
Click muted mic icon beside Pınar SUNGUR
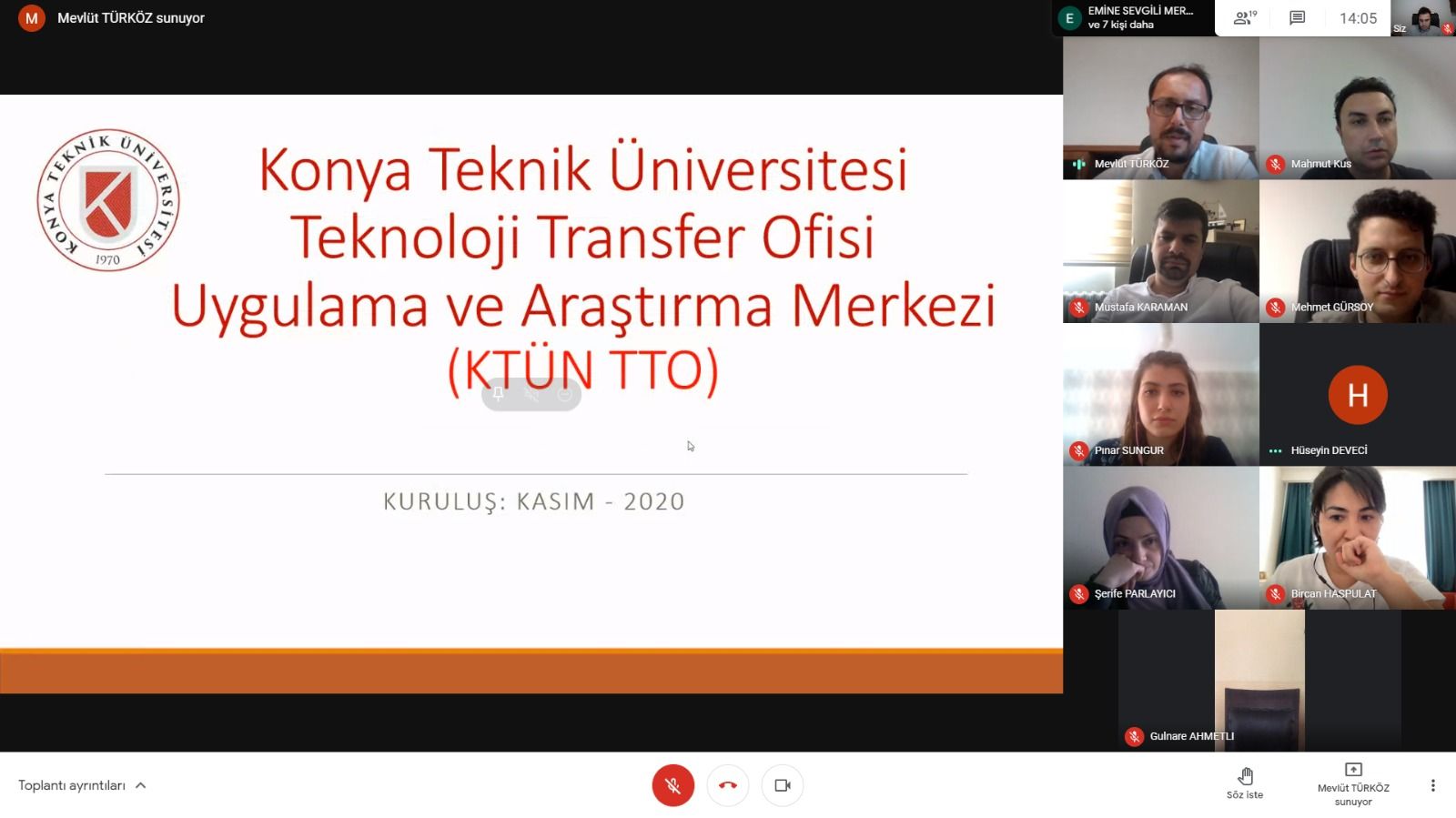[x=1079, y=450]
